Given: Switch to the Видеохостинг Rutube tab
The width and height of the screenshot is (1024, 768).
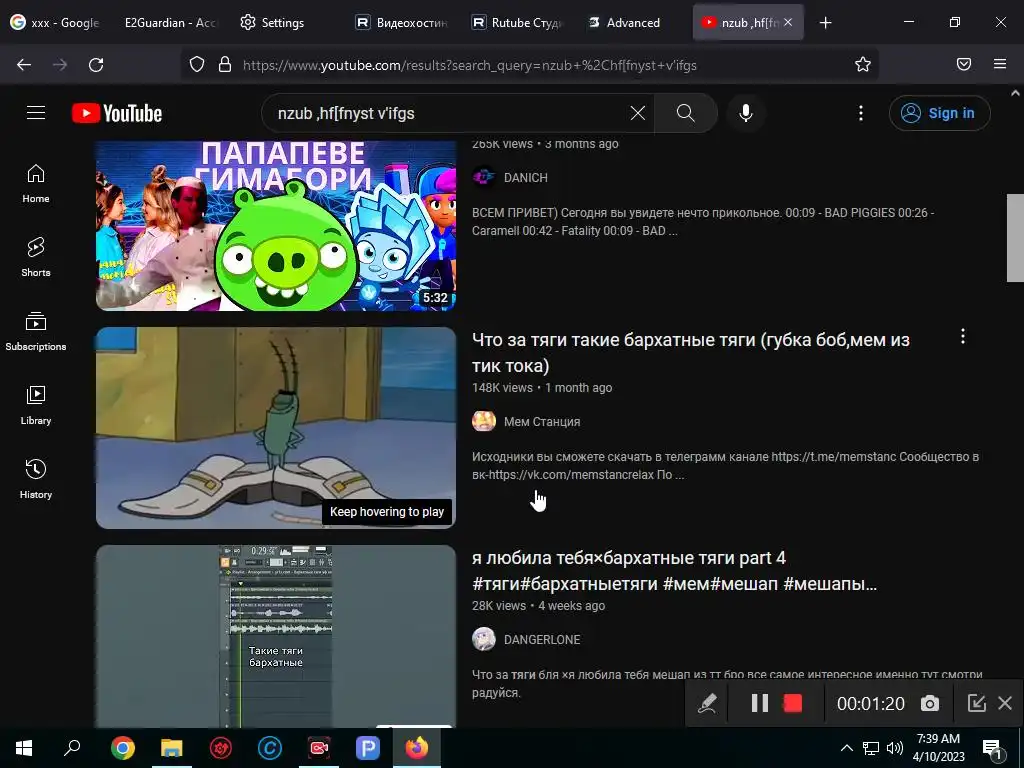Looking at the screenshot, I should (x=402, y=22).
